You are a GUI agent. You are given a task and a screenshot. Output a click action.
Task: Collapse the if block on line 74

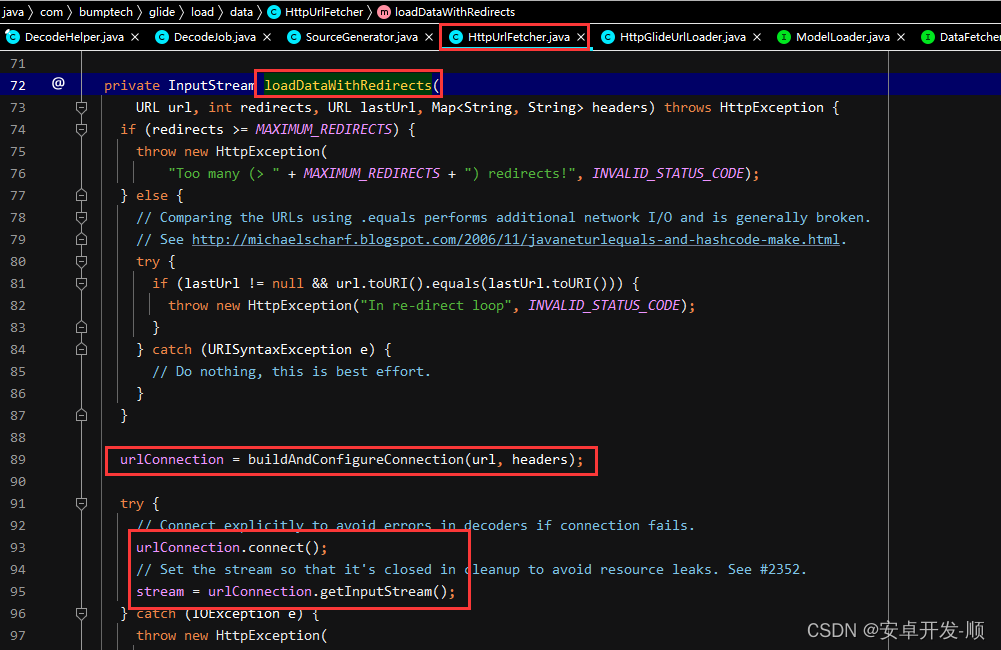click(82, 129)
